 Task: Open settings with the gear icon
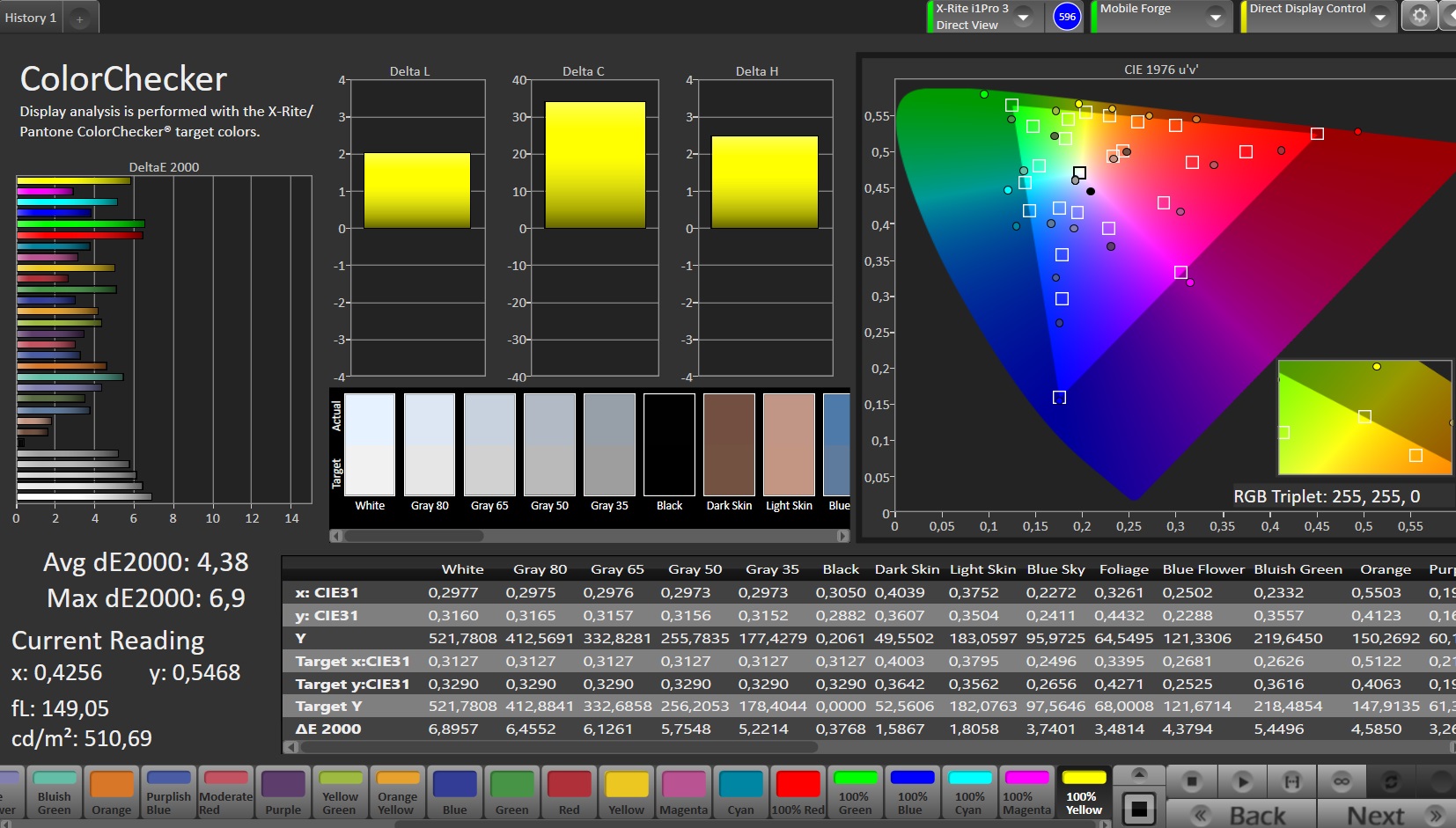(x=1419, y=16)
